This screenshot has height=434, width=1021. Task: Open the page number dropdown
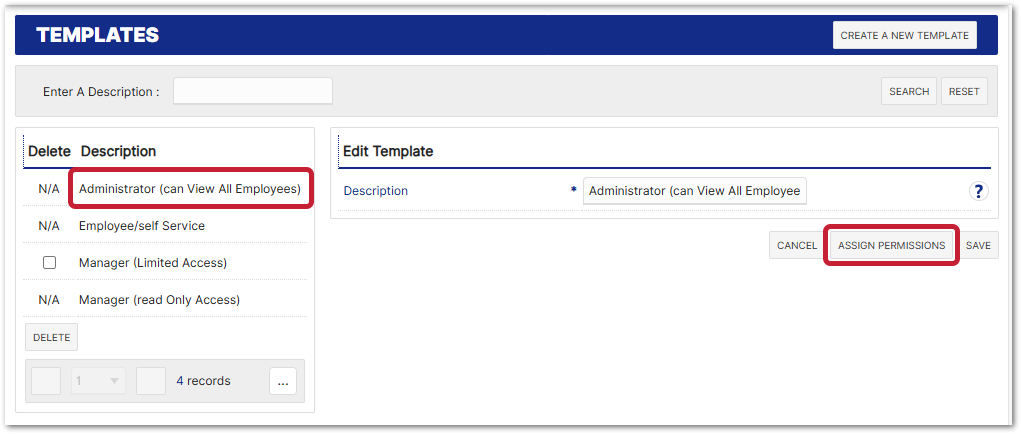pyautogui.click(x=98, y=381)
